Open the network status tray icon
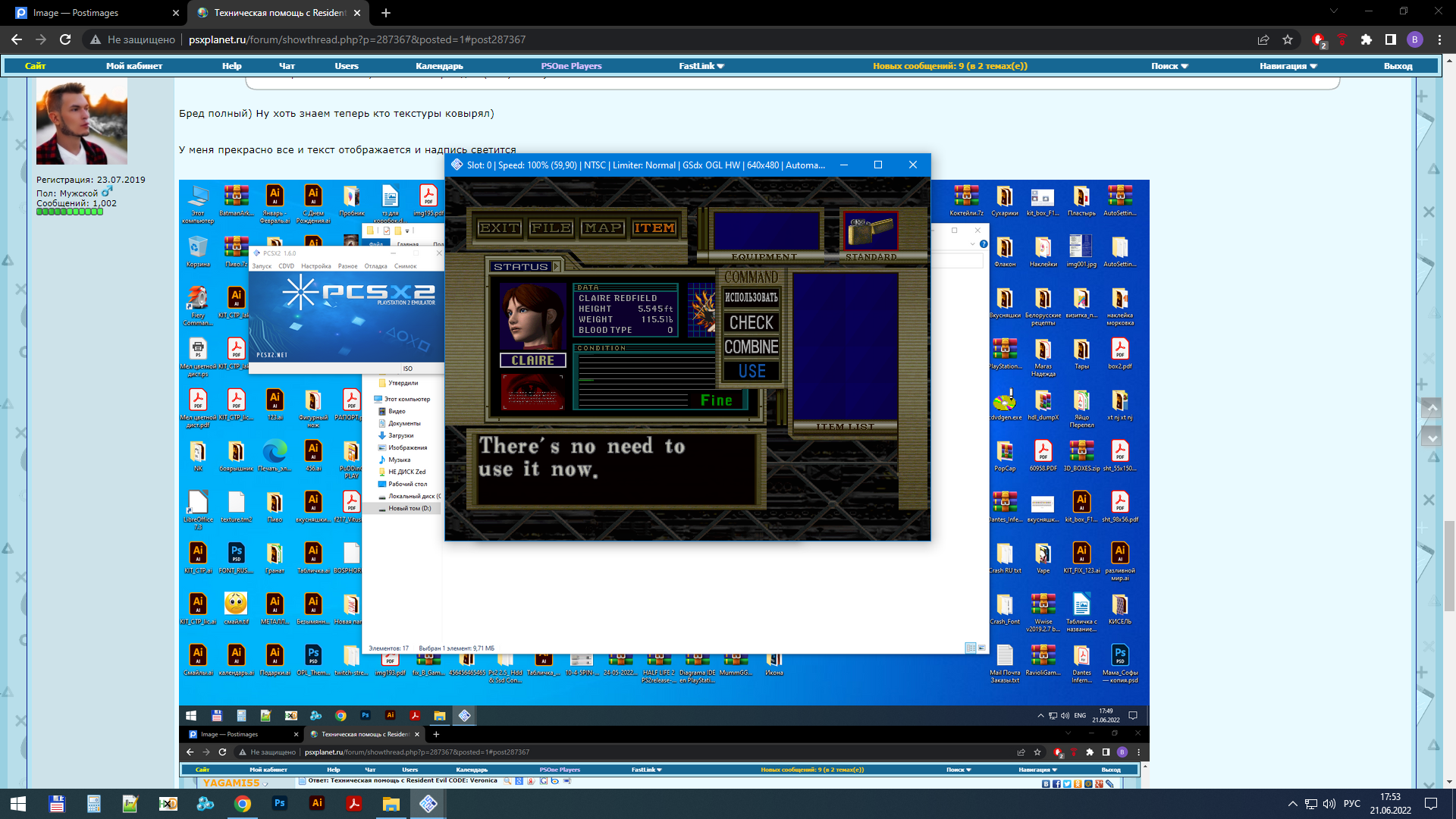Viewport: 1456px width, 819px height. coord(1311,804)
